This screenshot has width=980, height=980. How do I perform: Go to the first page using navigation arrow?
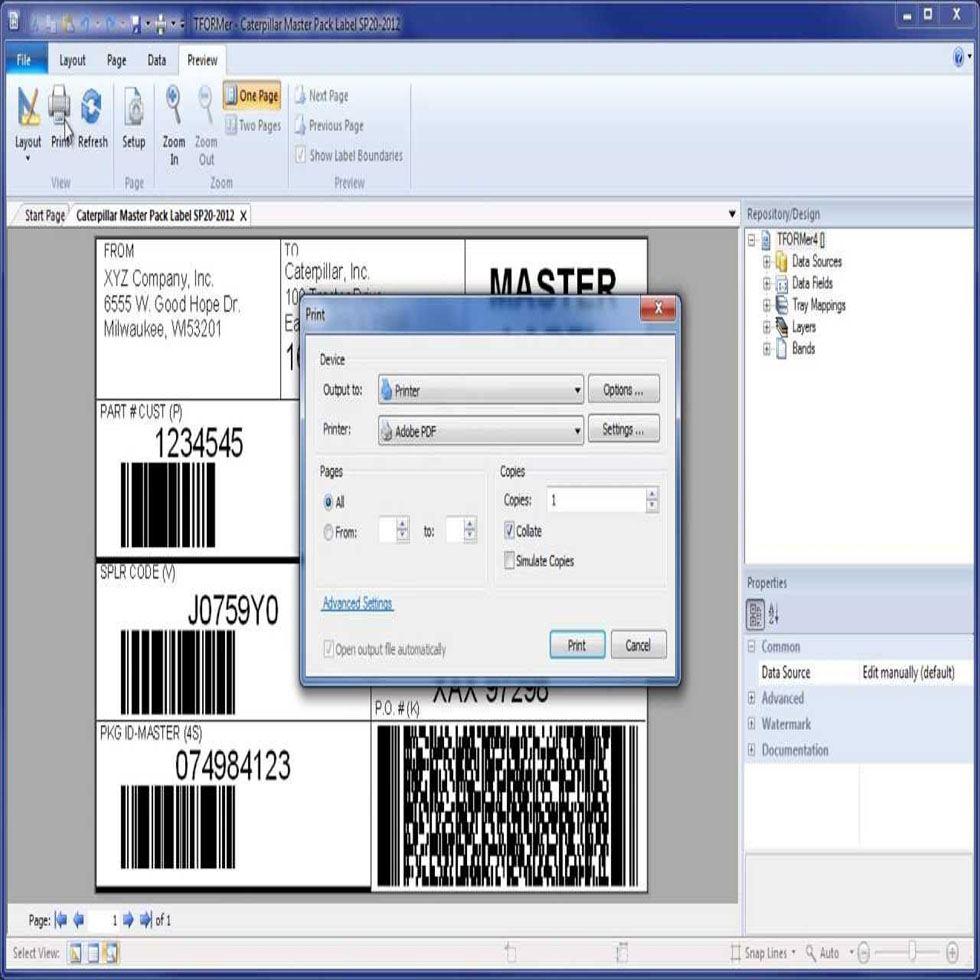[x=61, y=920]
